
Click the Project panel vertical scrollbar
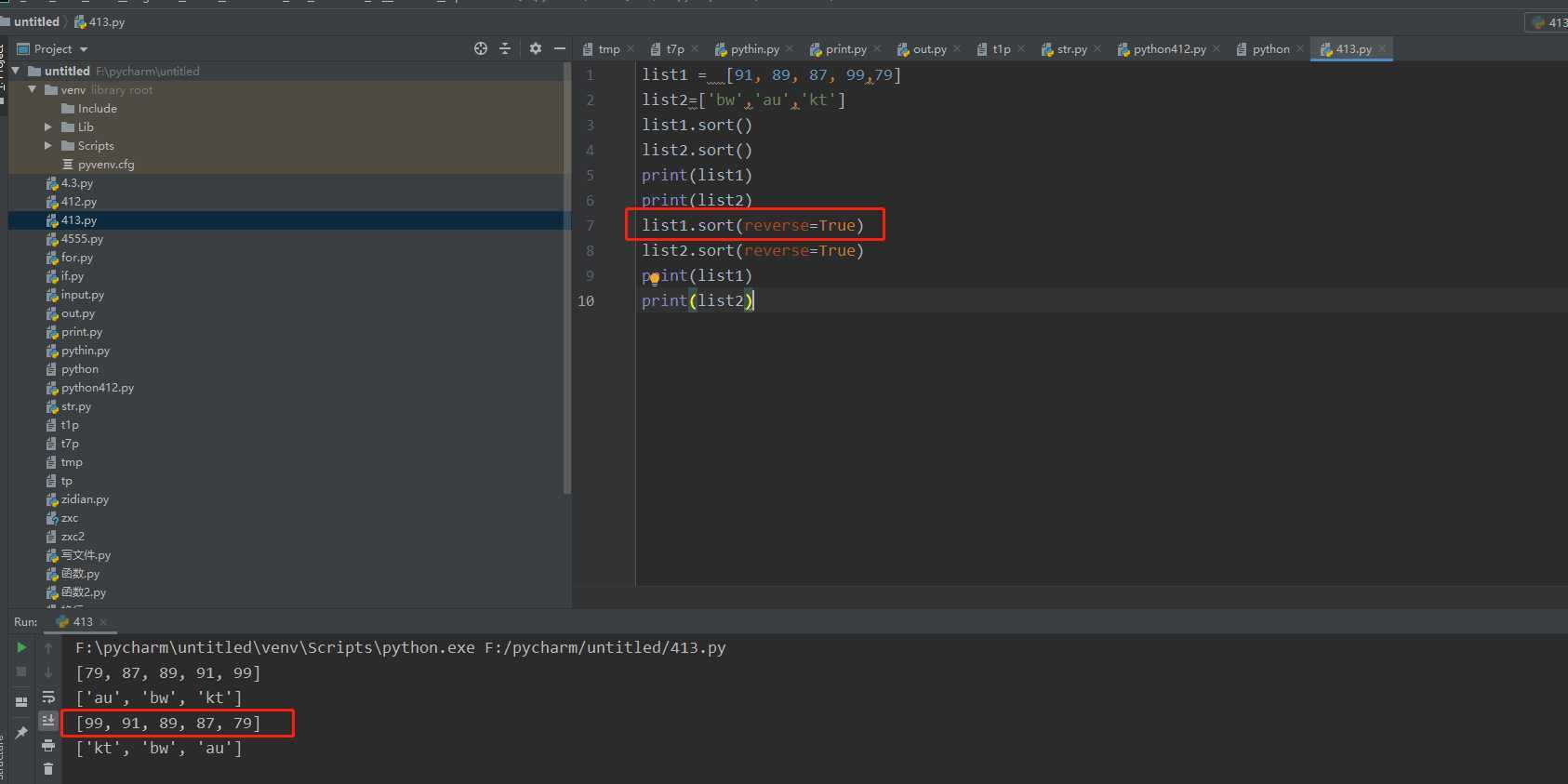click(567, 279)
